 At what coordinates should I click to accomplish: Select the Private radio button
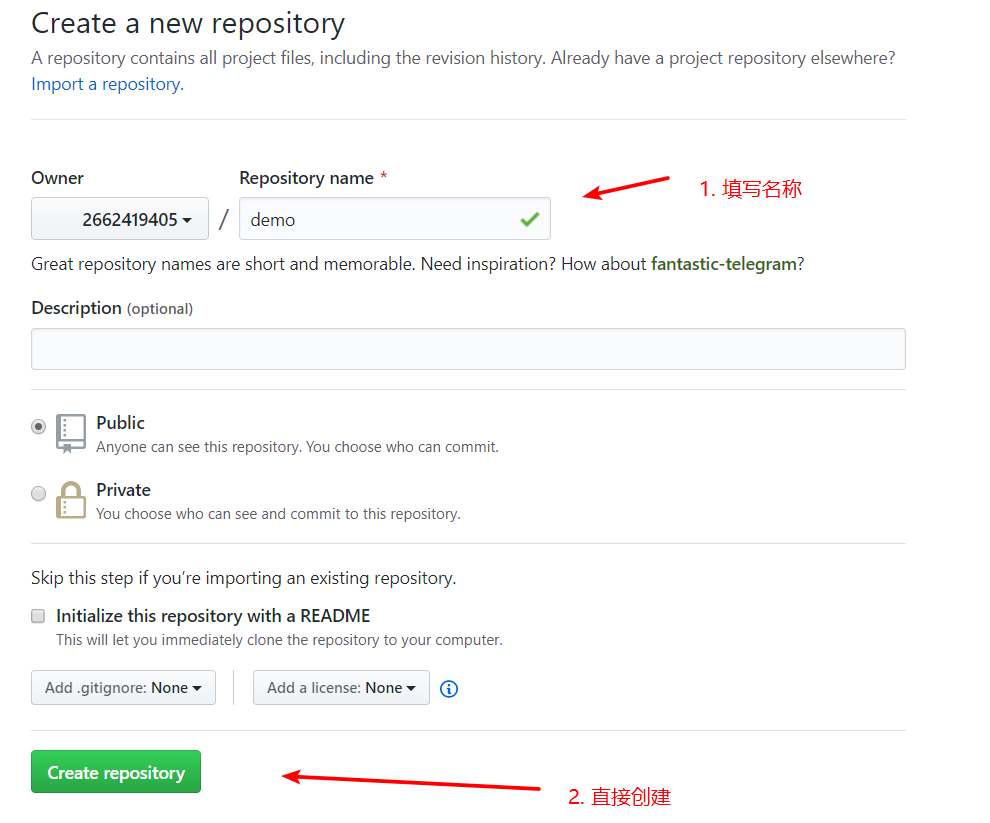tap(39, 493)
